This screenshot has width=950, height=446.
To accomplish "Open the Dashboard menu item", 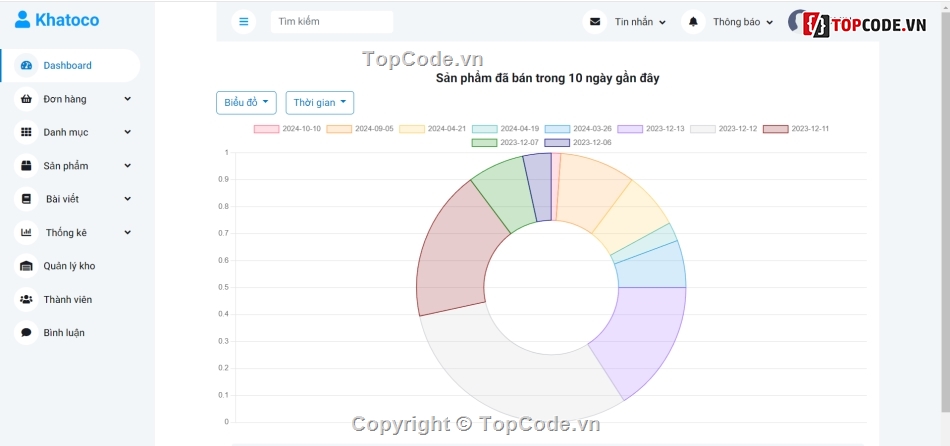I will pyautogui.click(x=67, y=66).
